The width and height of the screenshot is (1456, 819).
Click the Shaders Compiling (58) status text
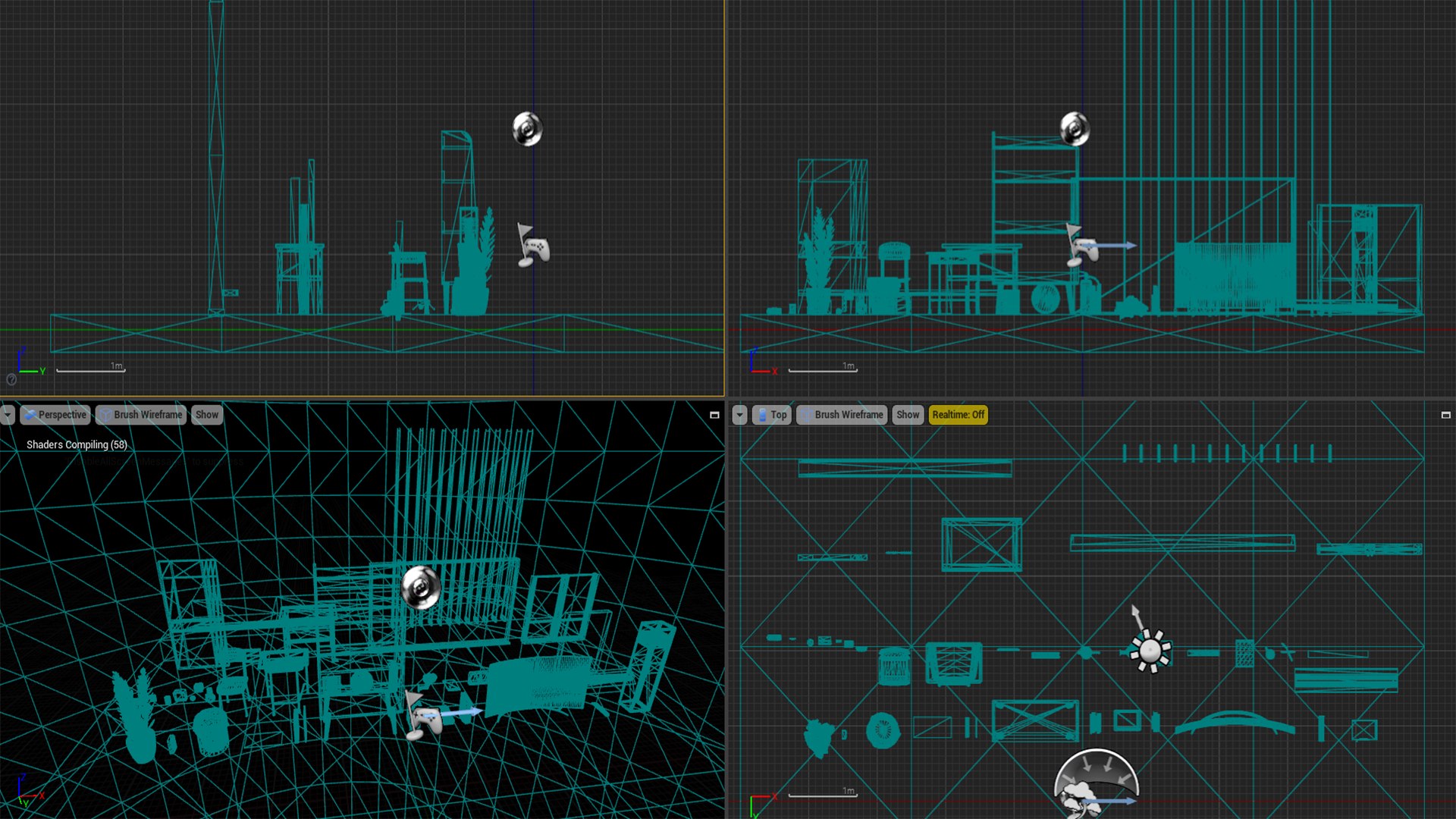[x=77, y=444]
